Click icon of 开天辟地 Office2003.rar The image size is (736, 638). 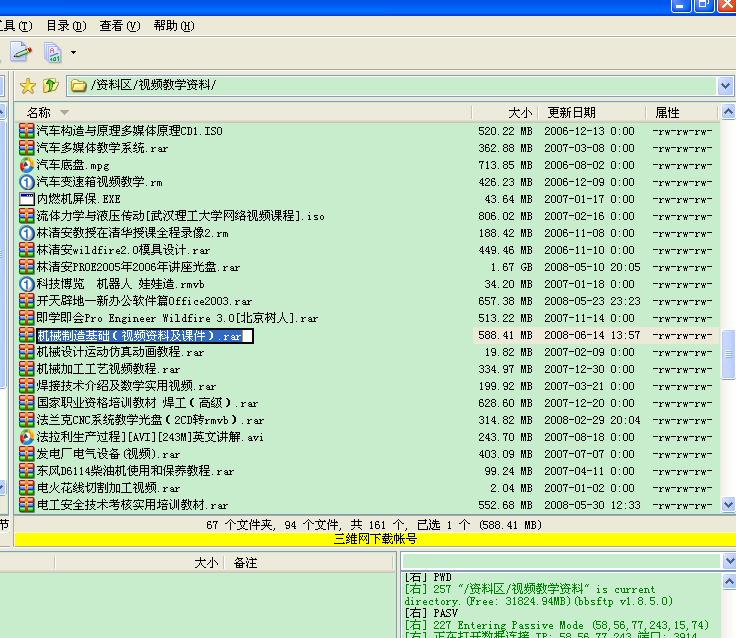(27, 301)
